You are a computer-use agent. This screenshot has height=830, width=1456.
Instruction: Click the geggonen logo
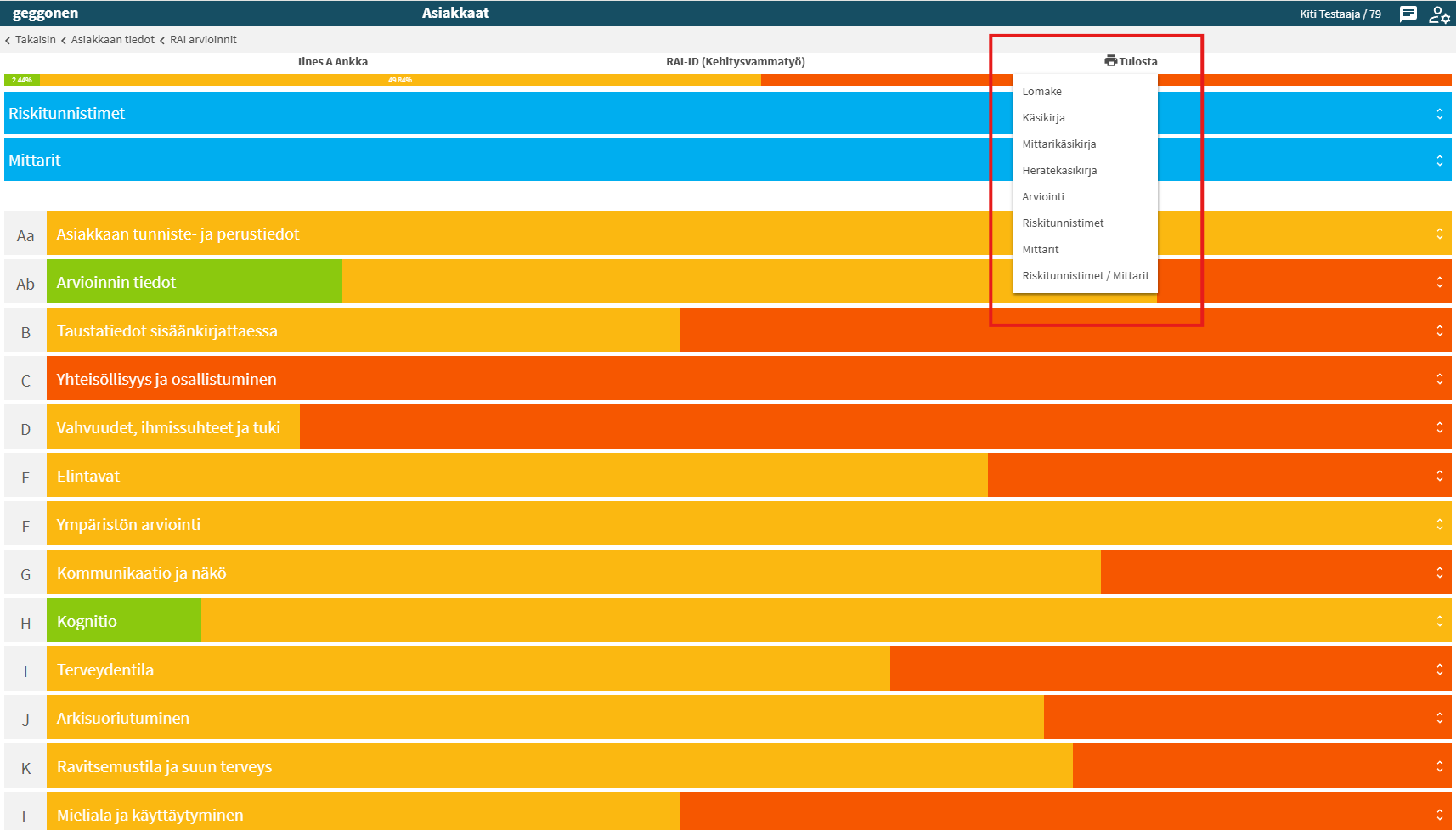pos(45,14)
